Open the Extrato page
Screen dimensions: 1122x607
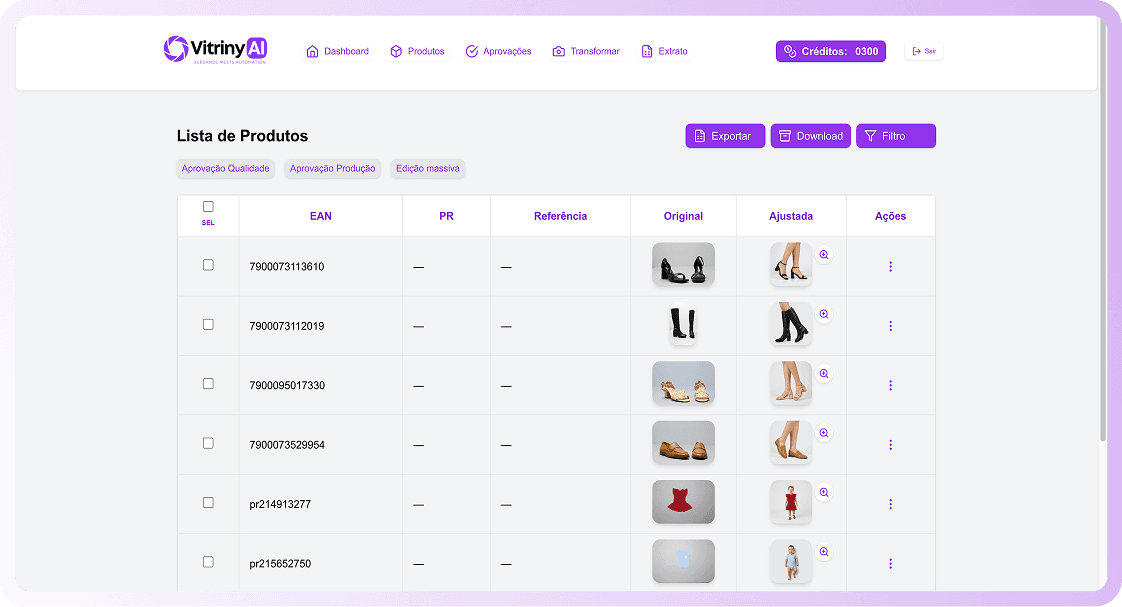pyautogui.click(x=665, y=52)
